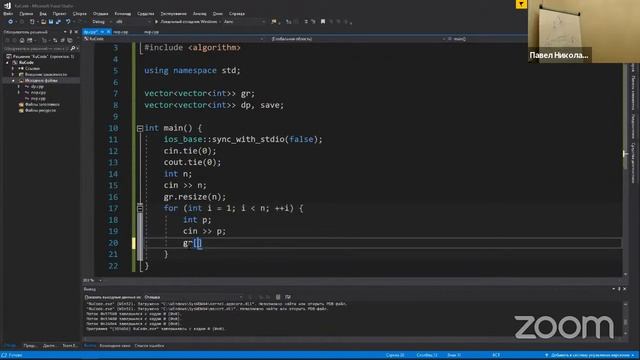
Task: Open the KuCode project scope dropdown
Action: [x=174, y=39]
